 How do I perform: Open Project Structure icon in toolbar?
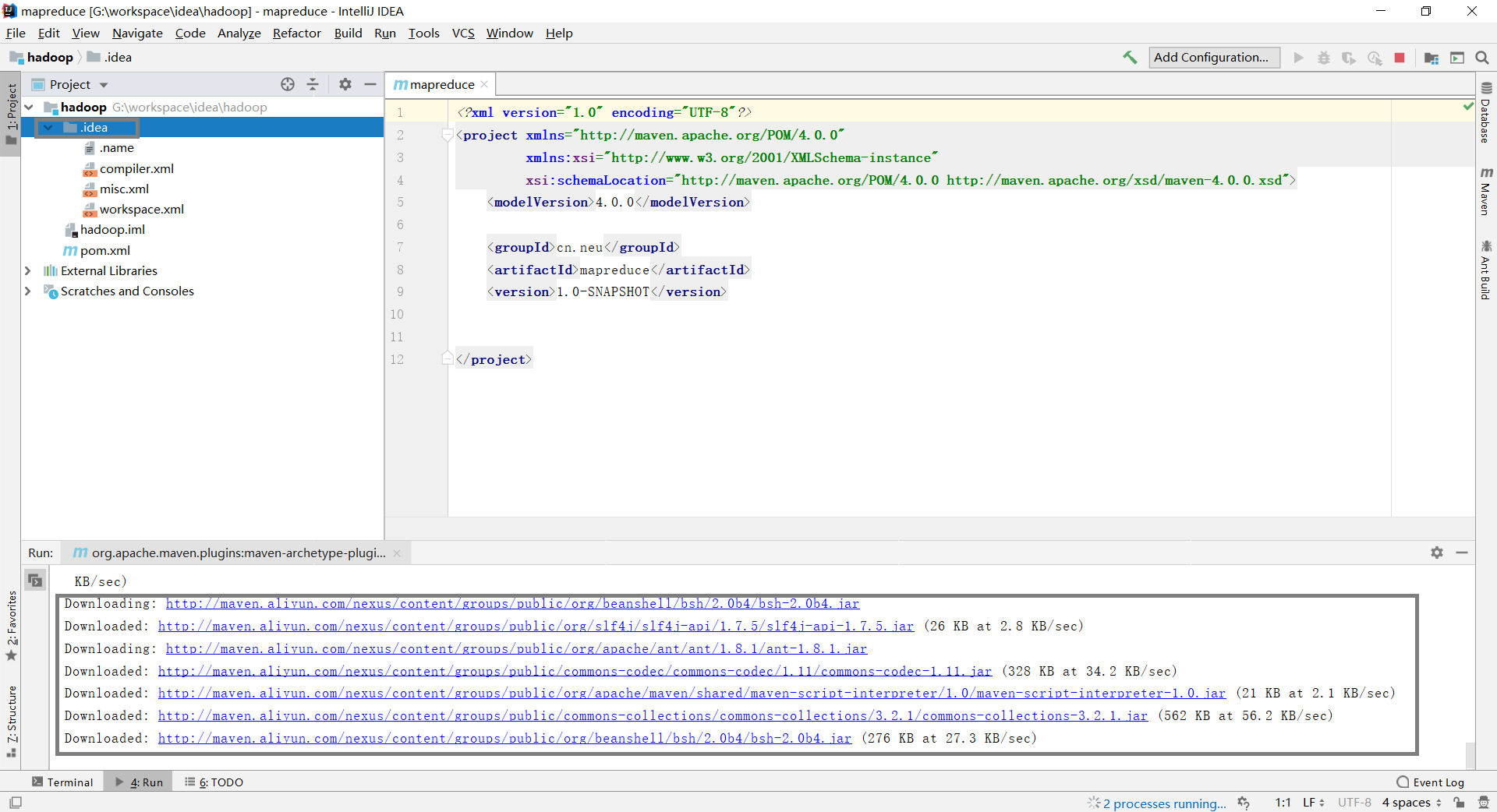click(x=1432, y=58)
